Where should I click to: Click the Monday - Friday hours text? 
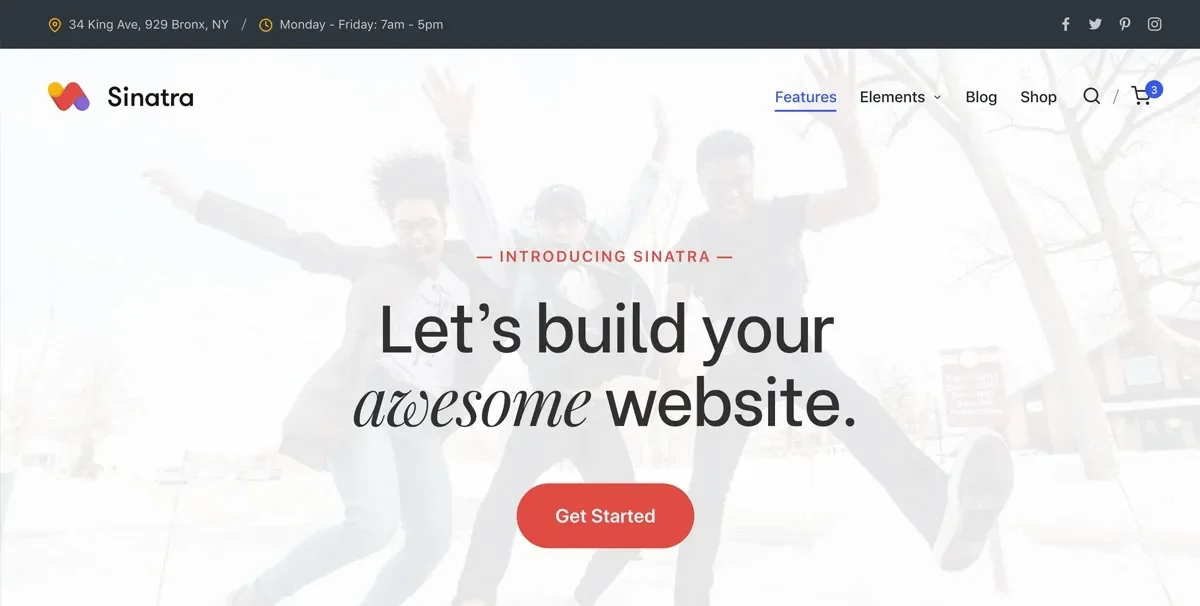click(361, 24)
